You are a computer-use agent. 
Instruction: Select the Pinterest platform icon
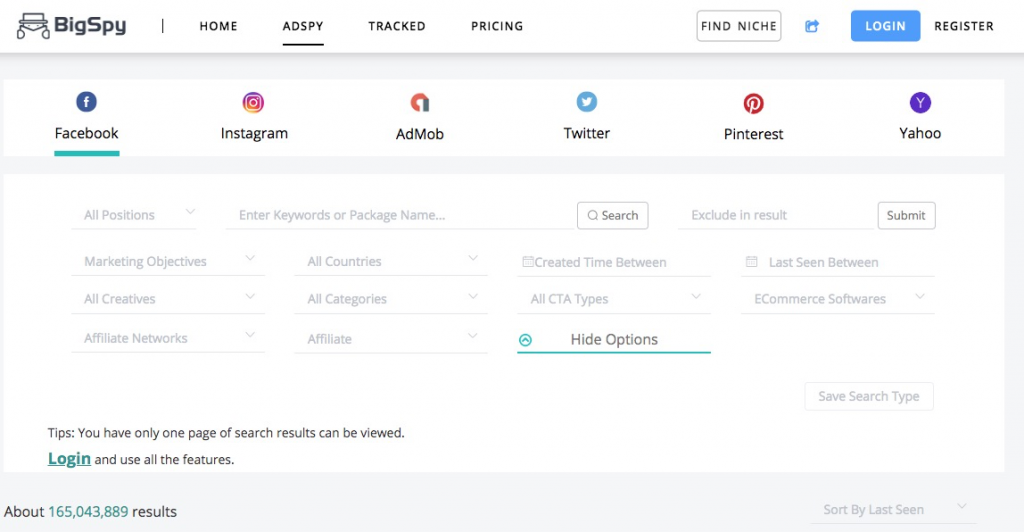pyautogui.click(x=754, y=103)
